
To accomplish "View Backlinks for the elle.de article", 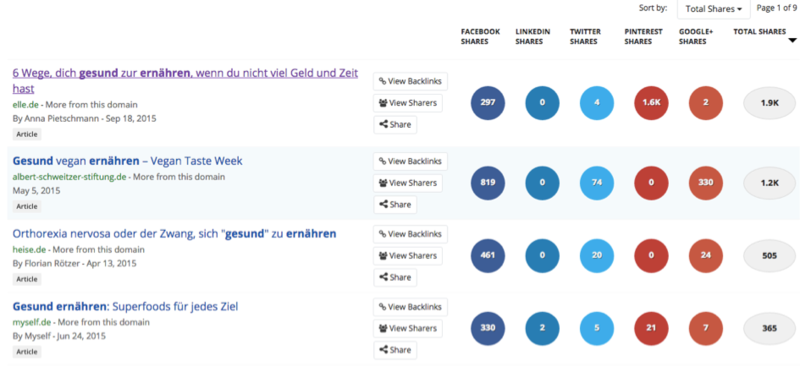I will 410,81.
